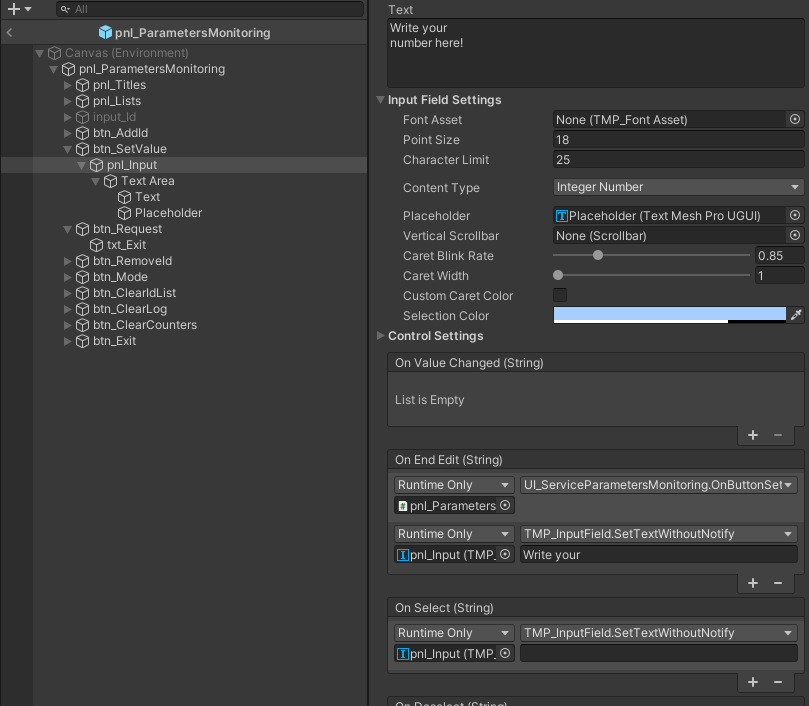Click the 'Write your' argument field
809x706 pixels.
coord(658,555)
